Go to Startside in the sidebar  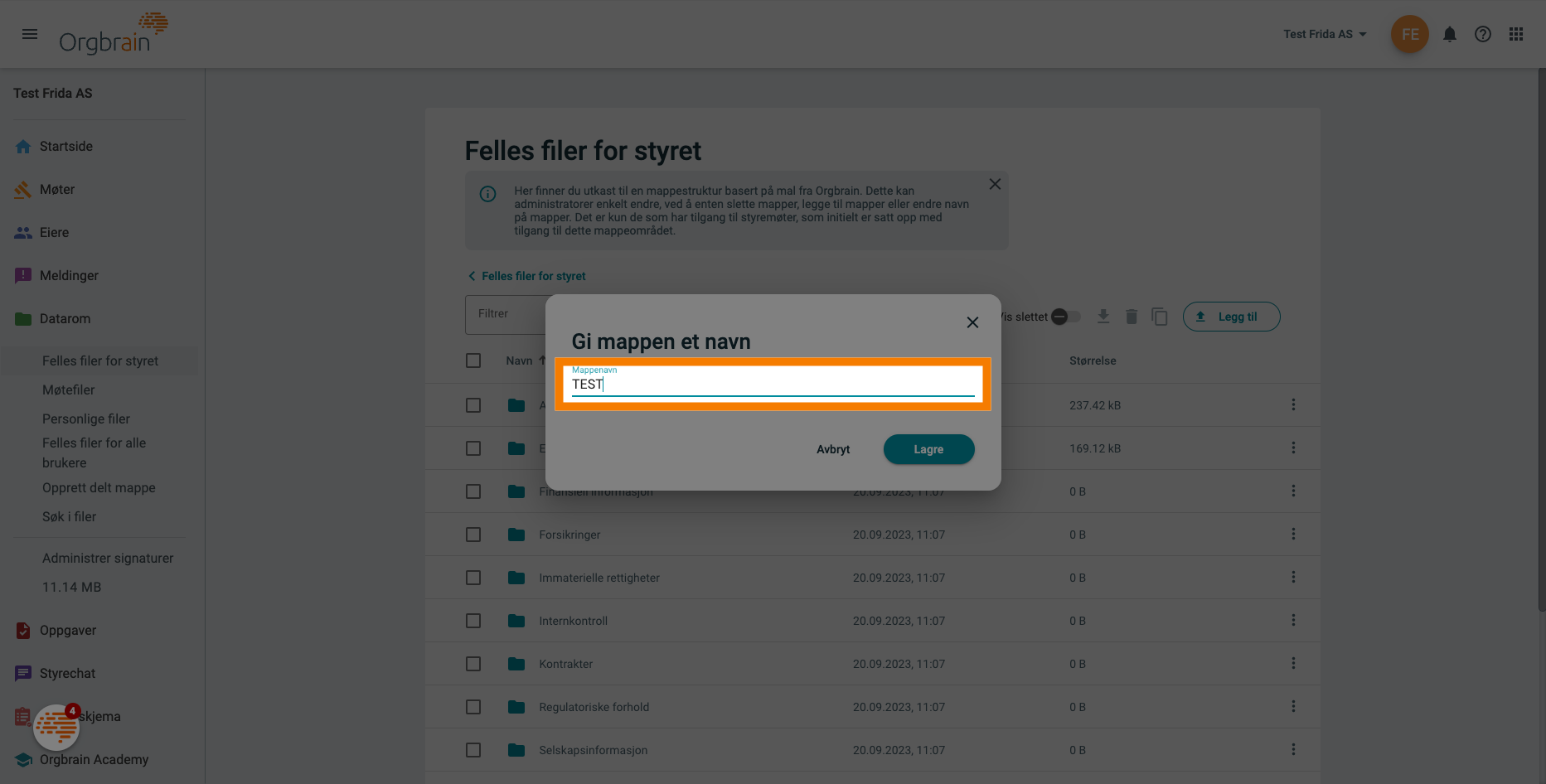66,146
